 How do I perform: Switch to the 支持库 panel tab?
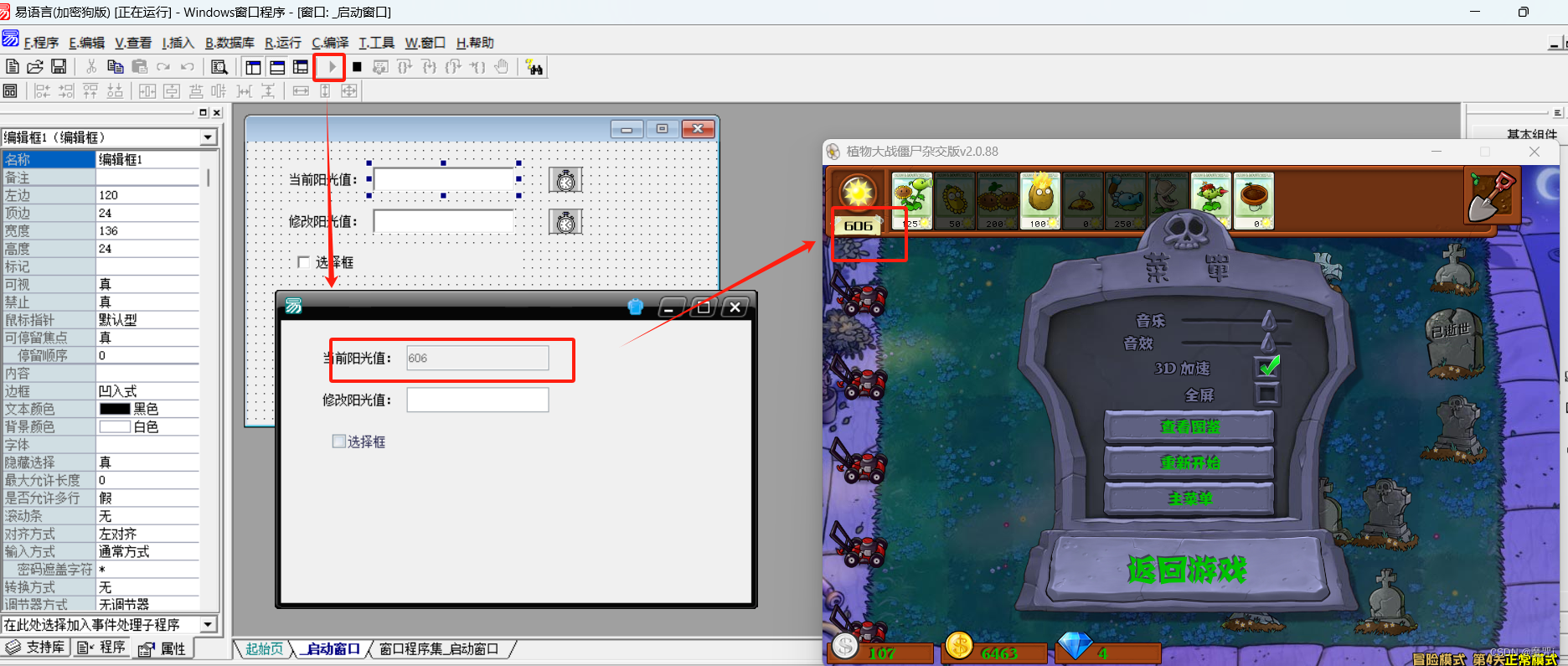pos(35,648)
